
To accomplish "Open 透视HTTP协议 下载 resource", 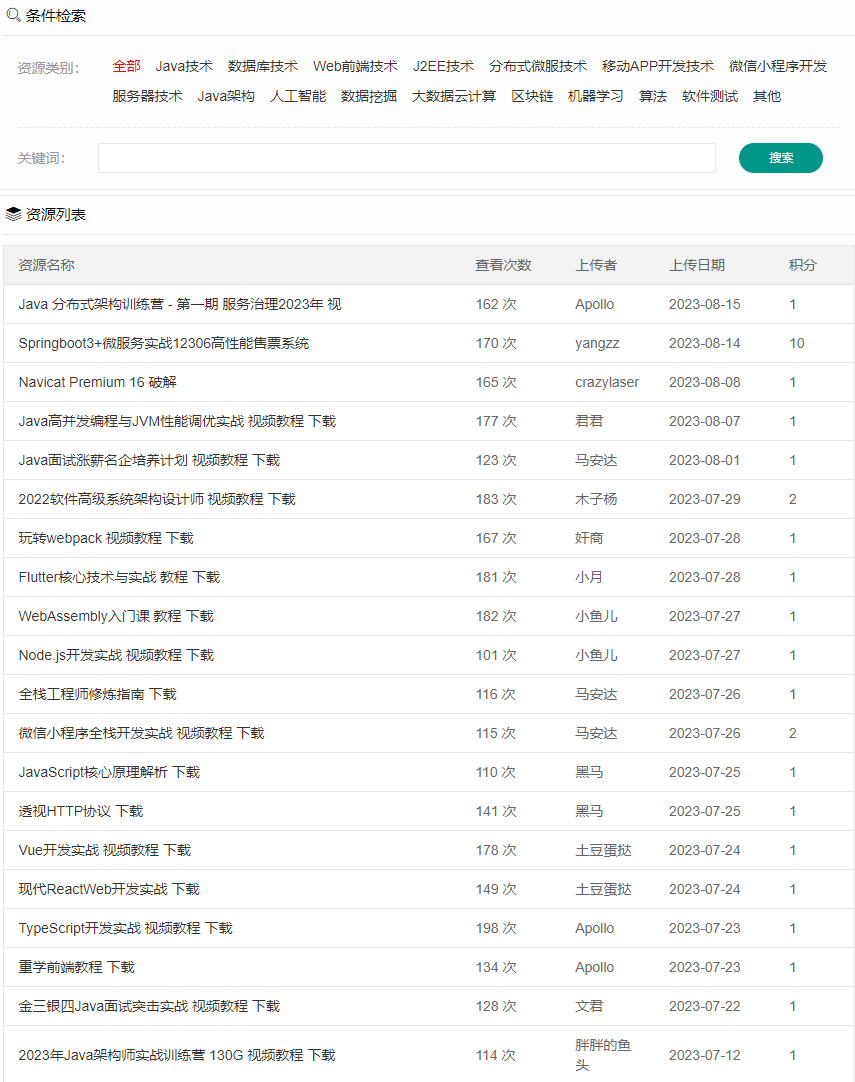I will (80, 811).
